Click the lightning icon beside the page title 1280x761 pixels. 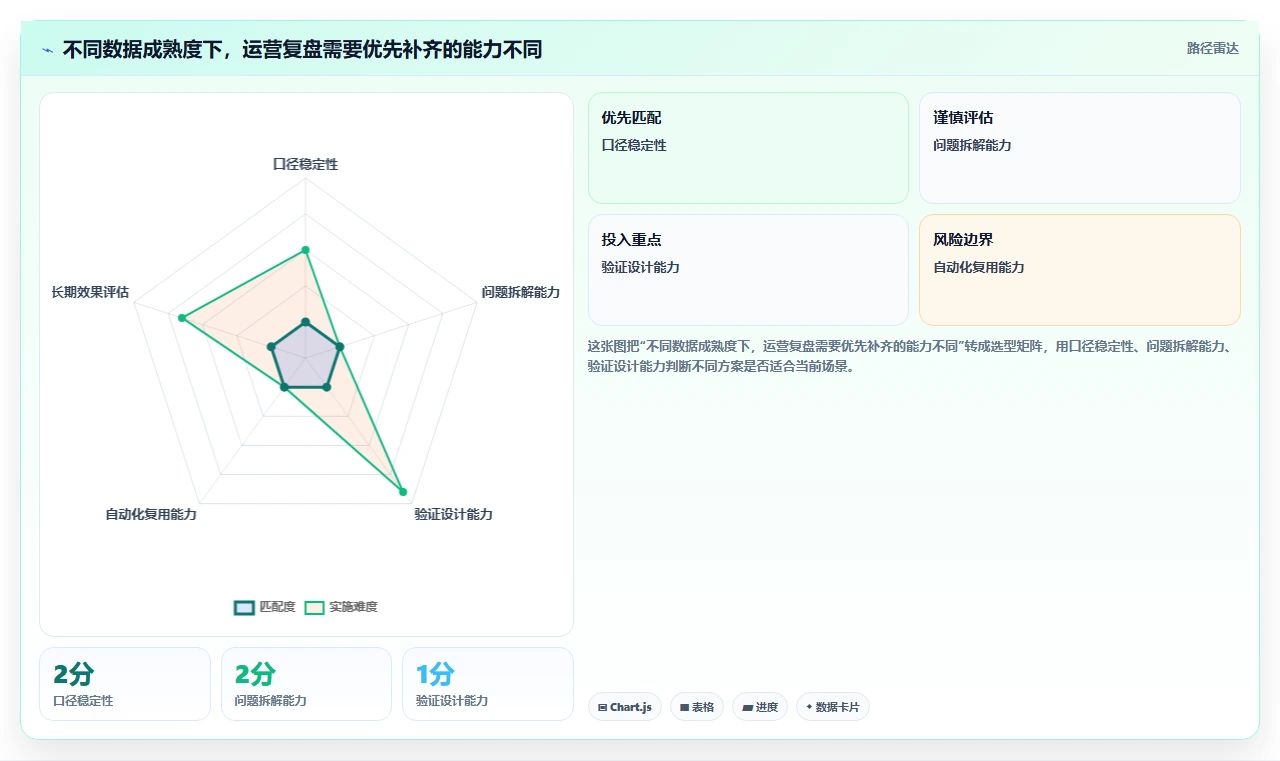tap(48, 49)
